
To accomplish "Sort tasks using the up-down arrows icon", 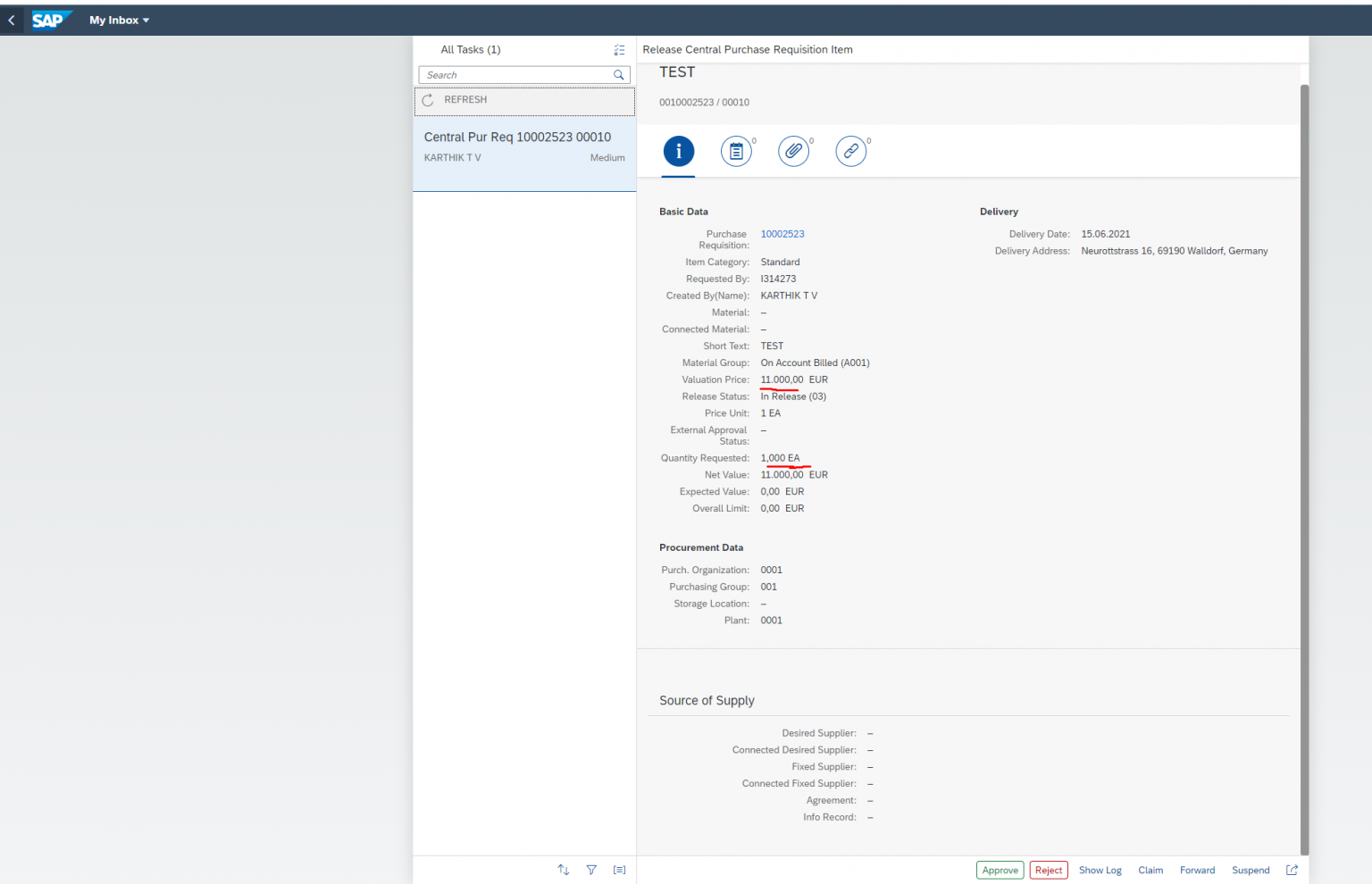I will [x=563, y=869].
